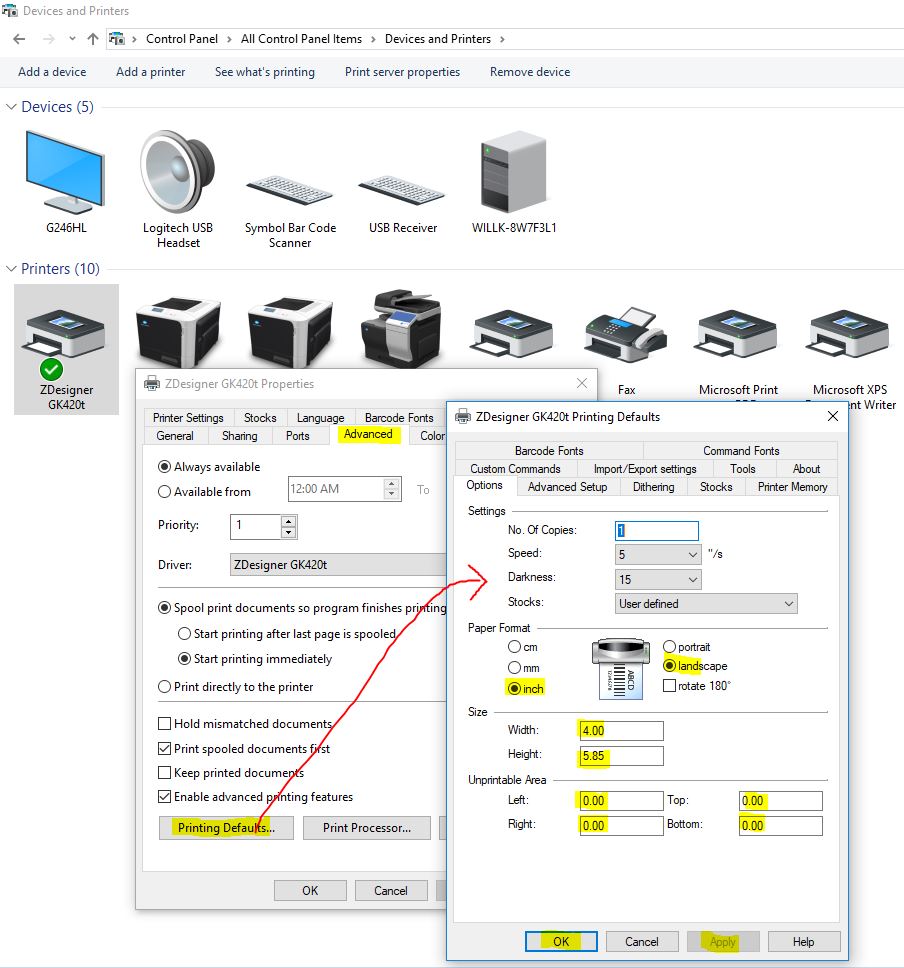Click the WILLK-8W7F3L1 computer tower icon
This screenshot has width=904, height=968.
pyautogui.click(x=514, y=172)
